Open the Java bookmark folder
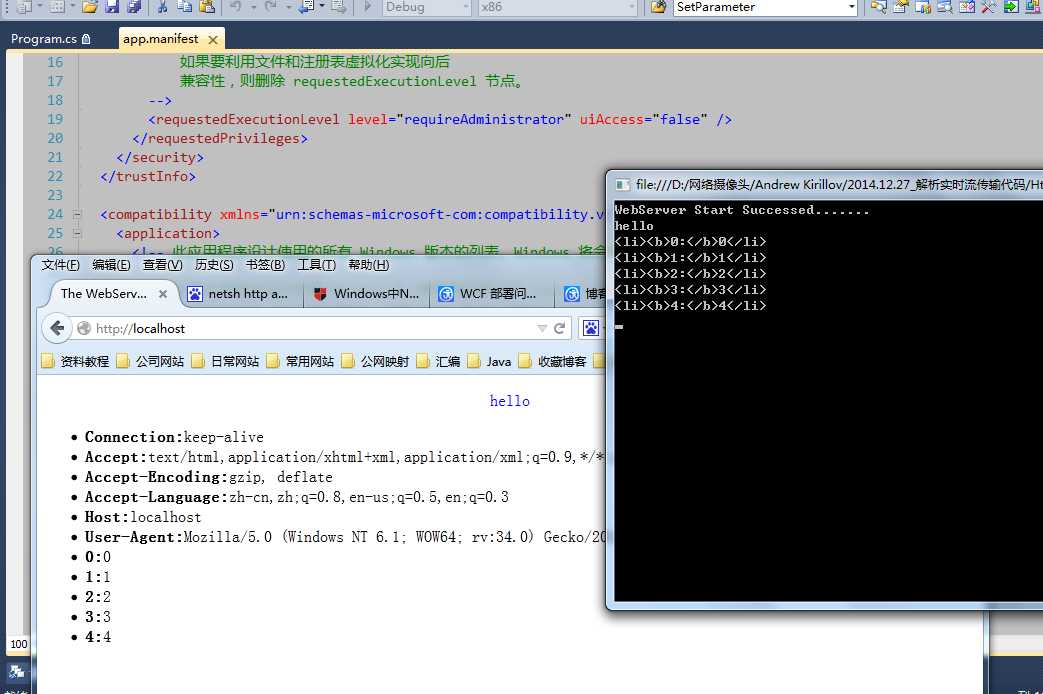Image resolution: width=1043 pixels, height=694 pixels. pos(490,361)
